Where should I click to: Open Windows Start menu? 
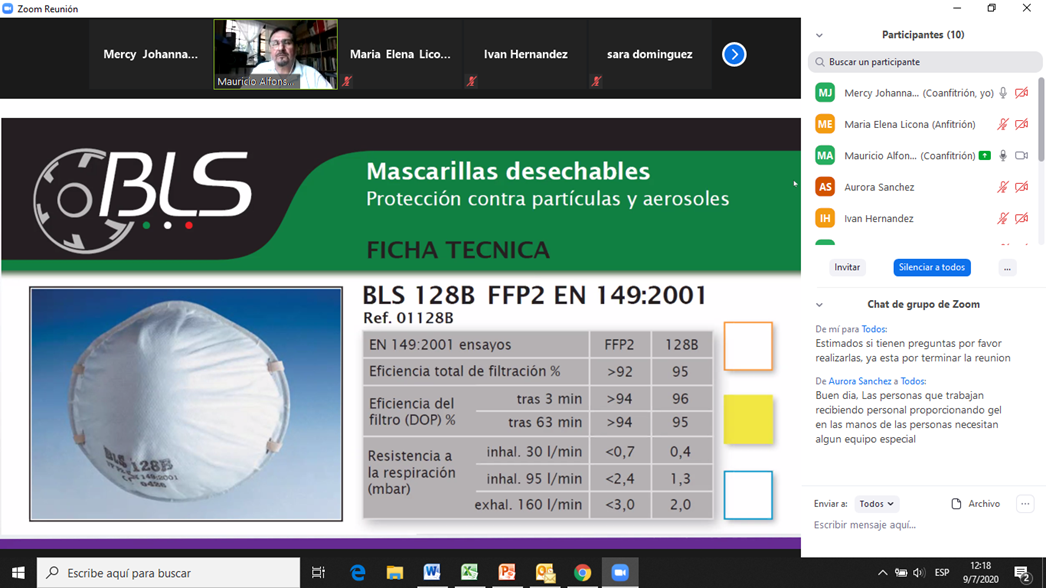click(18, 573)
